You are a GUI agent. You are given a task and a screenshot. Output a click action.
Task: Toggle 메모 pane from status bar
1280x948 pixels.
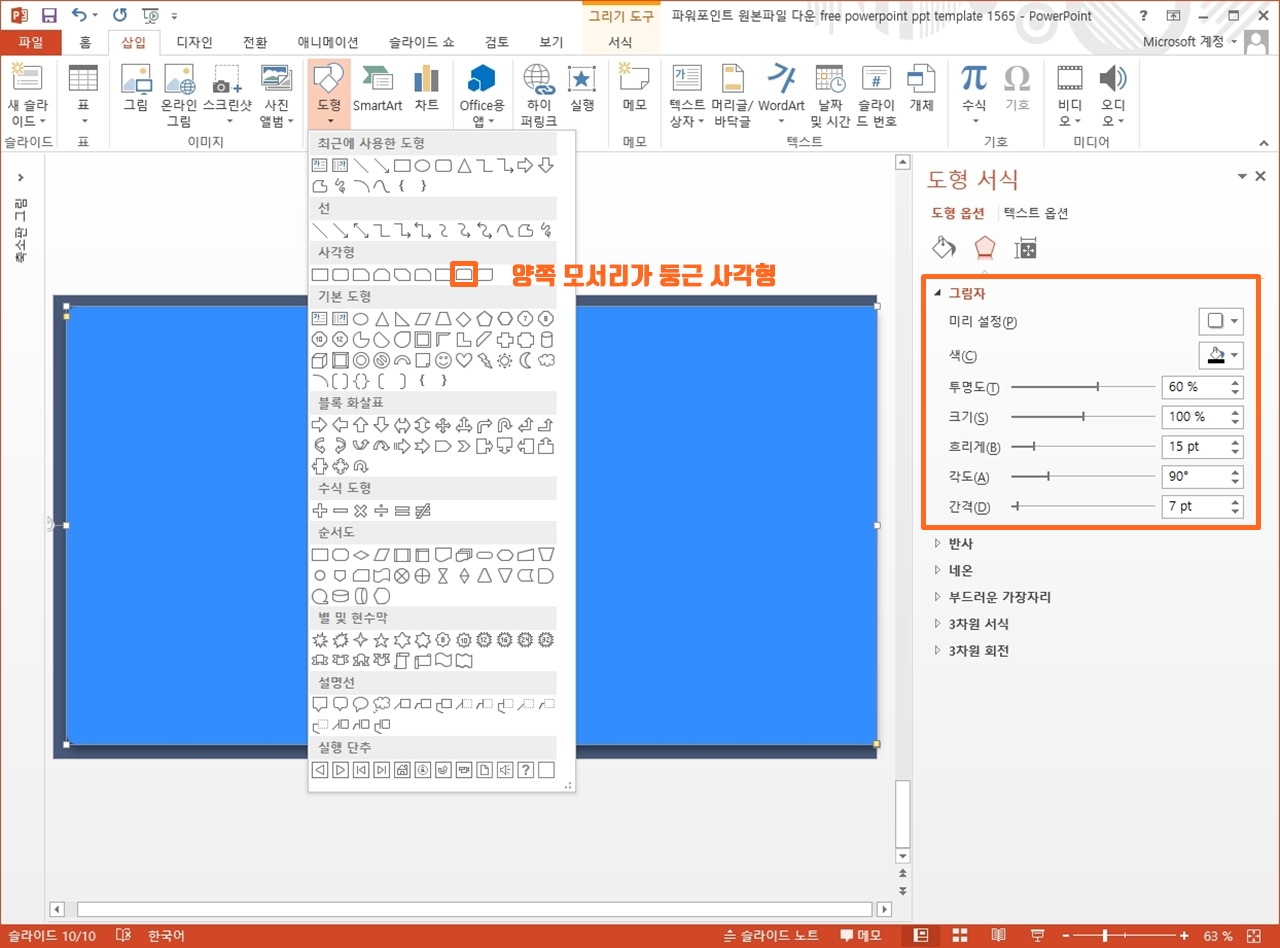(861, 936)
